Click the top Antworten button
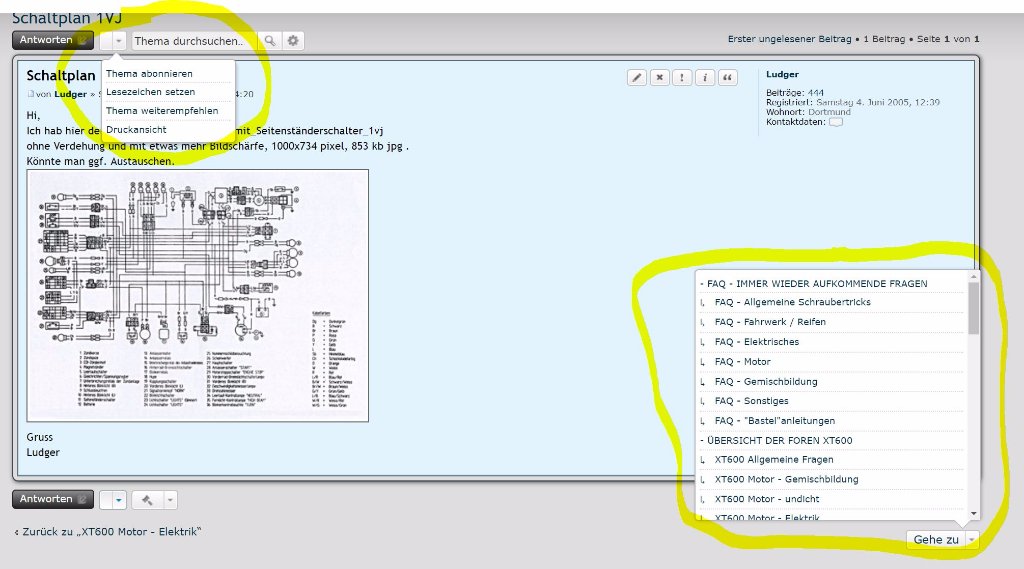 [52, 40]
